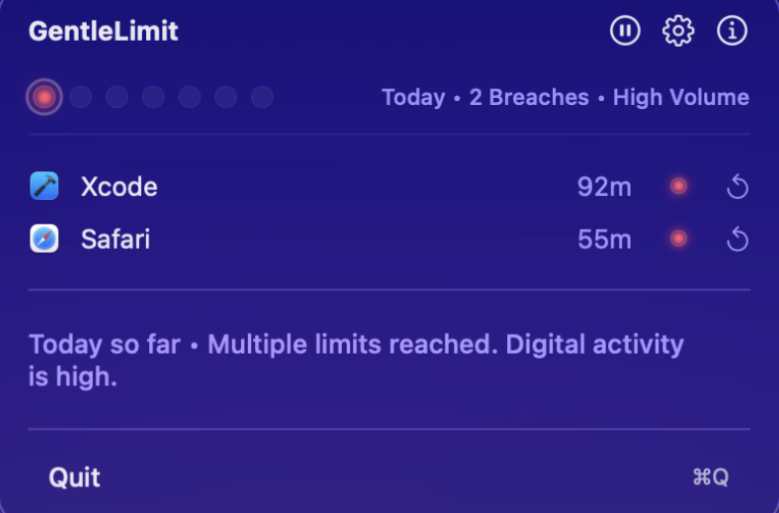Show the info about GentleLimit
This screenshot has height=513, width=779.
tap(732, 32)
